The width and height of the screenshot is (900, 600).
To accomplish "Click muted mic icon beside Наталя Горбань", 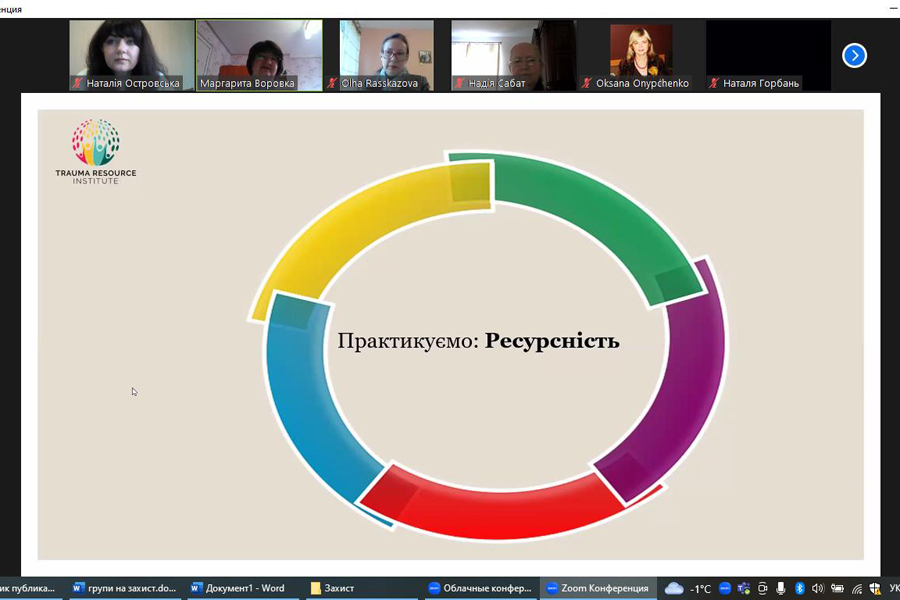I will (713, 83).
